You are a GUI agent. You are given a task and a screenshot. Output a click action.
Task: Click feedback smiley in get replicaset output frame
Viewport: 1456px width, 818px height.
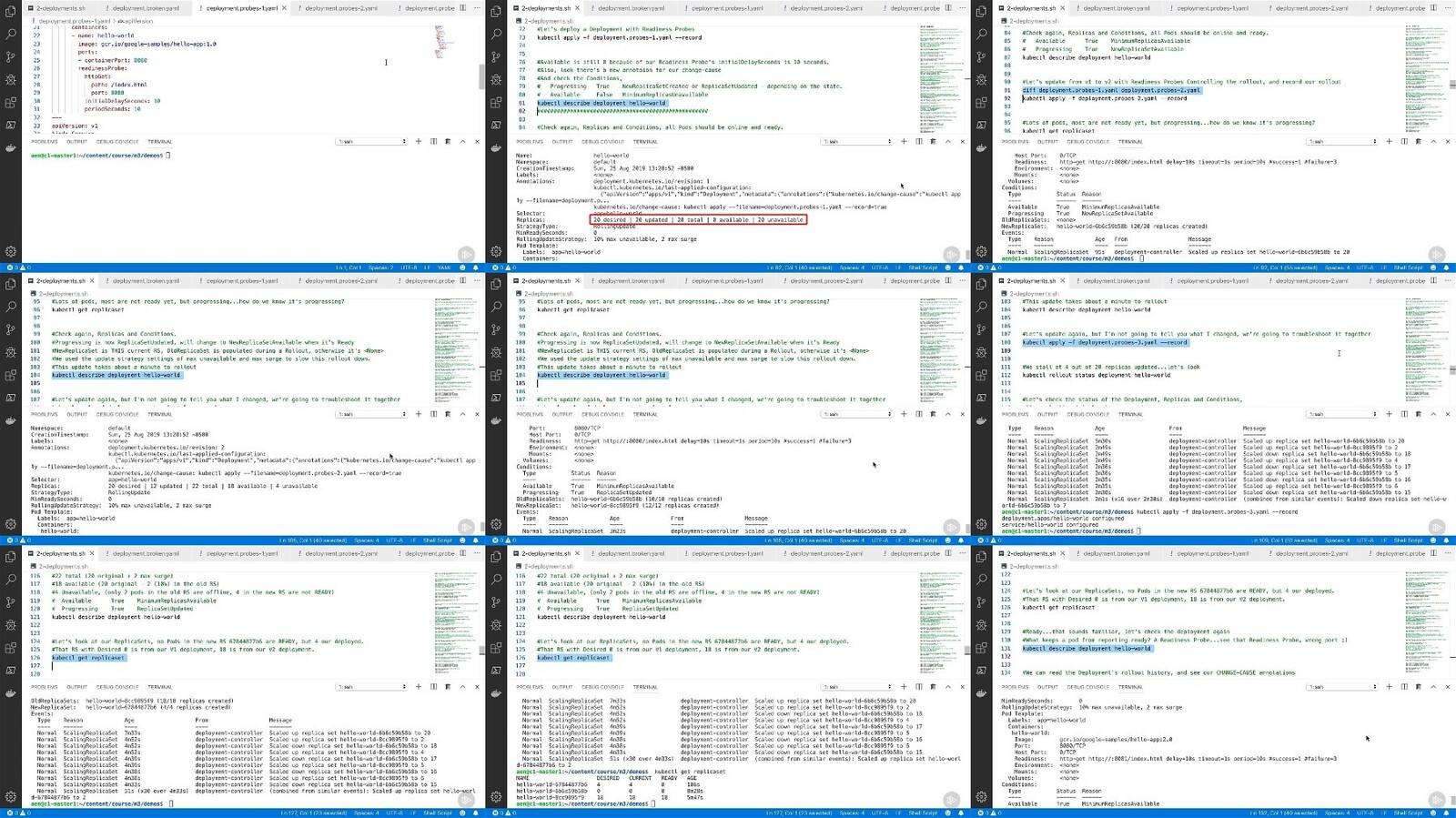pyautogui.click(x=949, y=813)
